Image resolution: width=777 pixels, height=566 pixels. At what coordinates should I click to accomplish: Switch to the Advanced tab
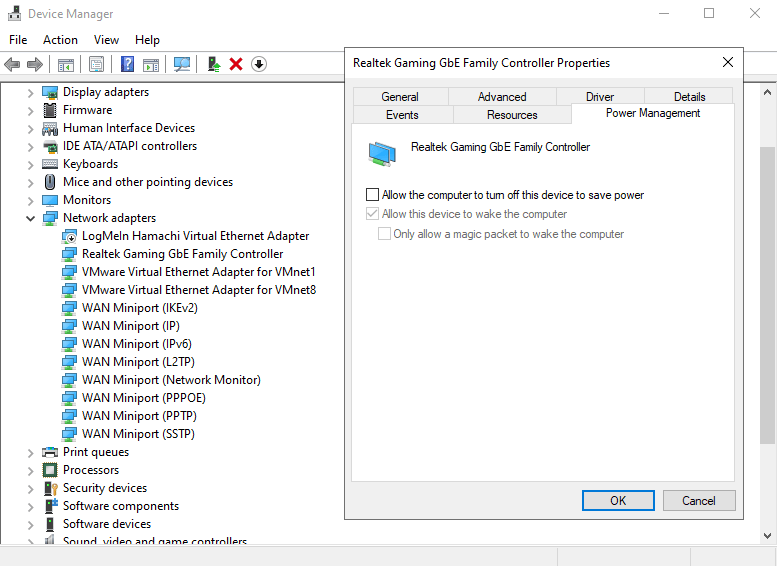(x=502, y=97)
